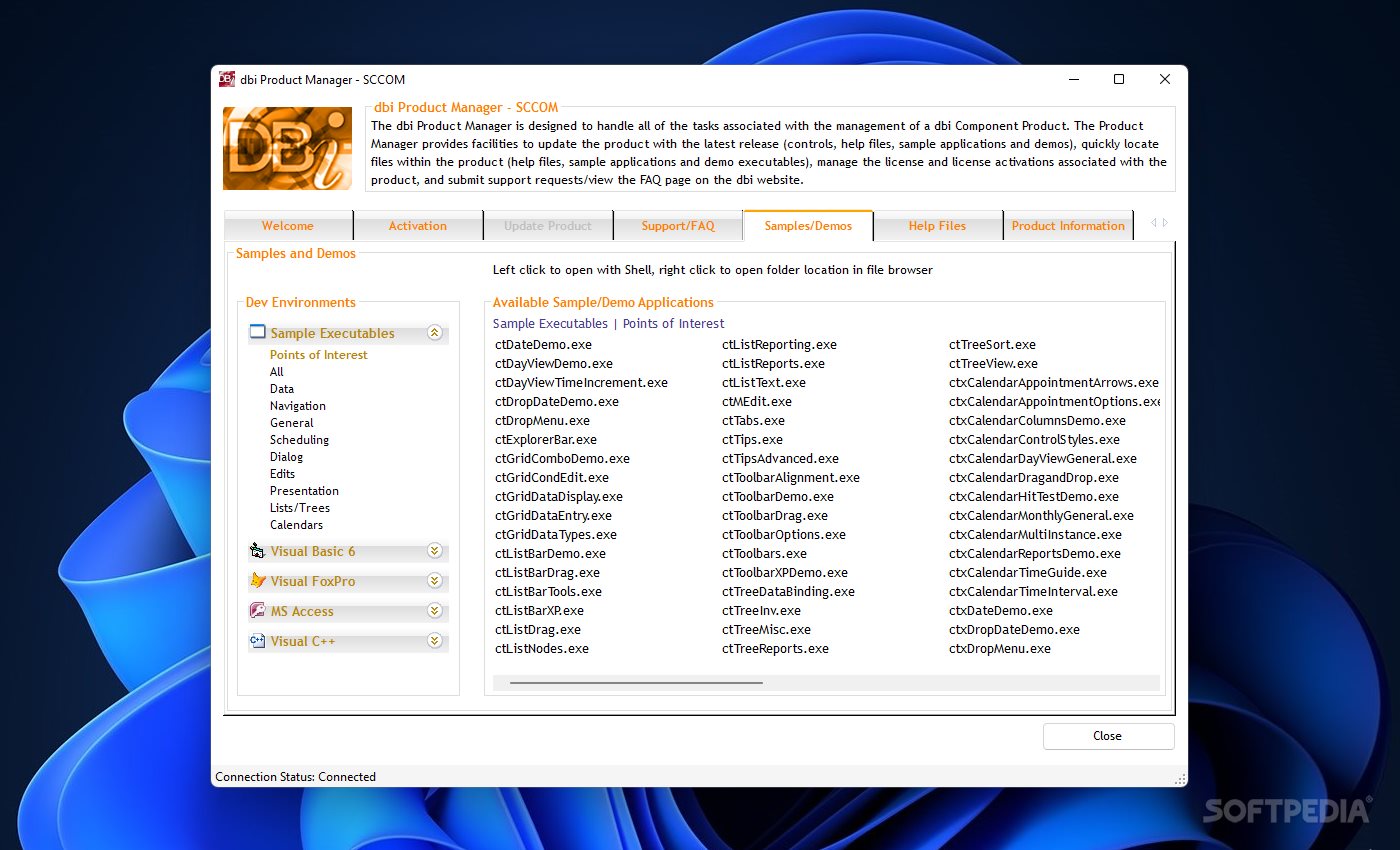Open ctGridComboDemo.exe

tap(562, 459)
